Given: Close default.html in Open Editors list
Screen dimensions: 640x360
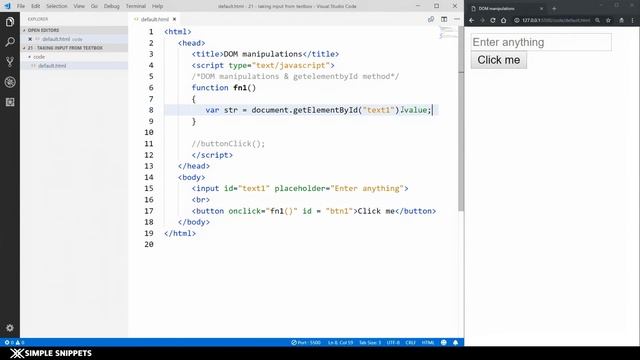Looking at the screenshot, I should (x=30, y=39).
